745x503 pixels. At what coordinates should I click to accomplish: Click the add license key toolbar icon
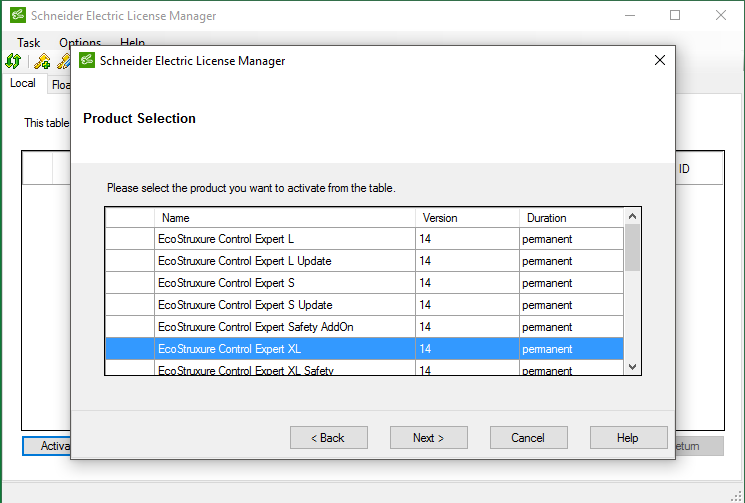pyautogui.click(x=42, y=61)
